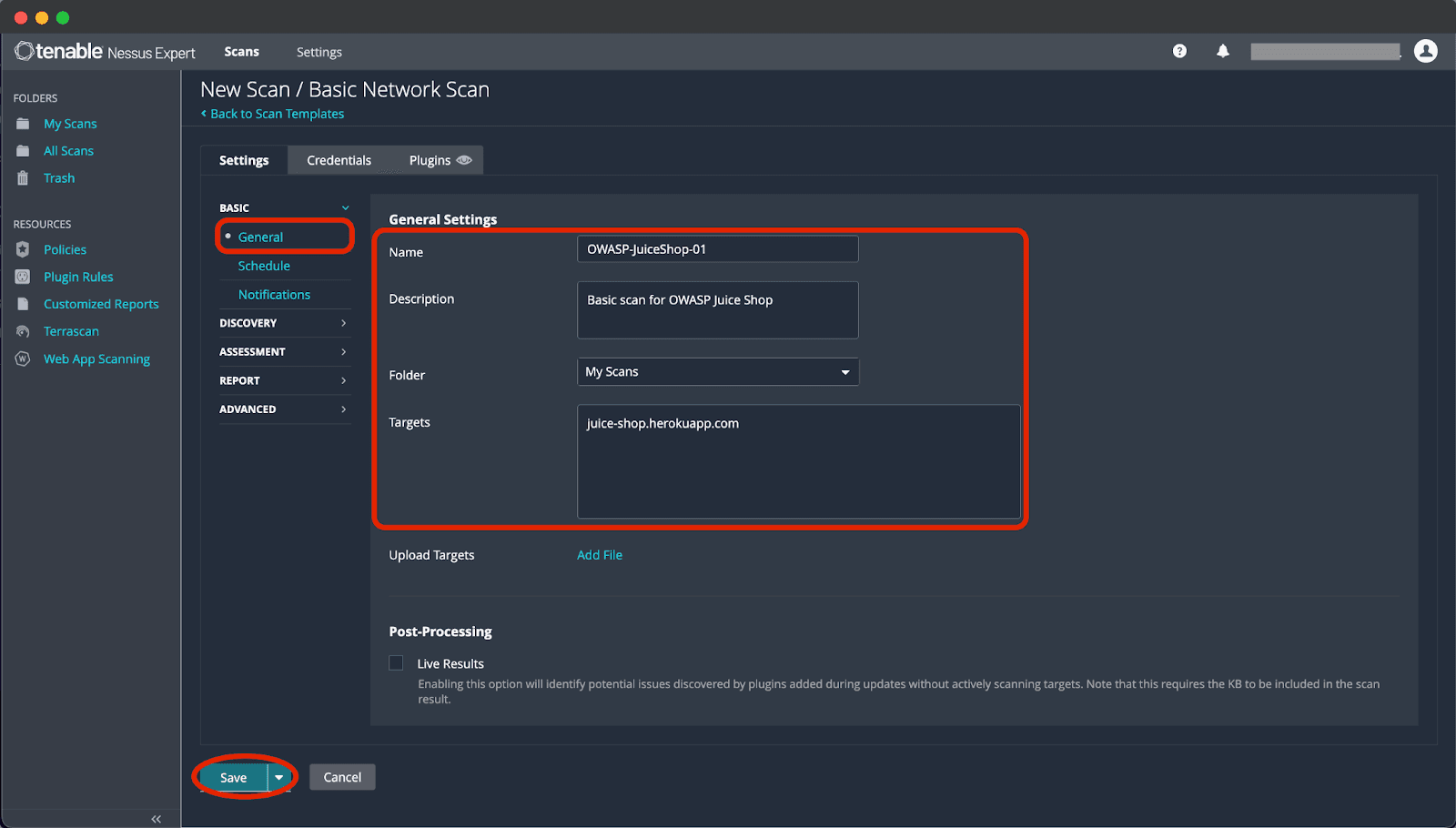Expand the REPORT section

pos(284,380)
